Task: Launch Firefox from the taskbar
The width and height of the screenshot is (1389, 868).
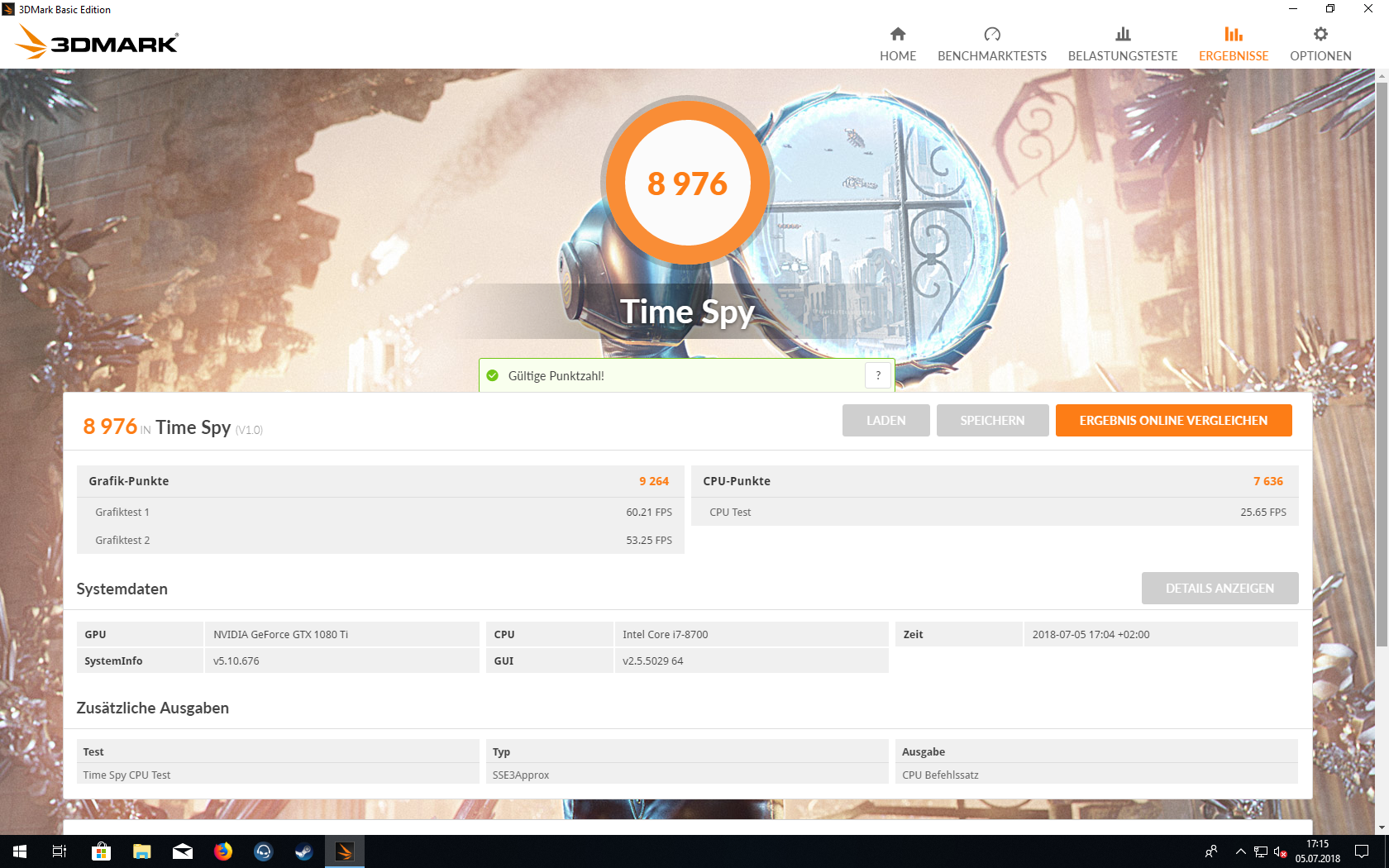Action: coord(223,851)
